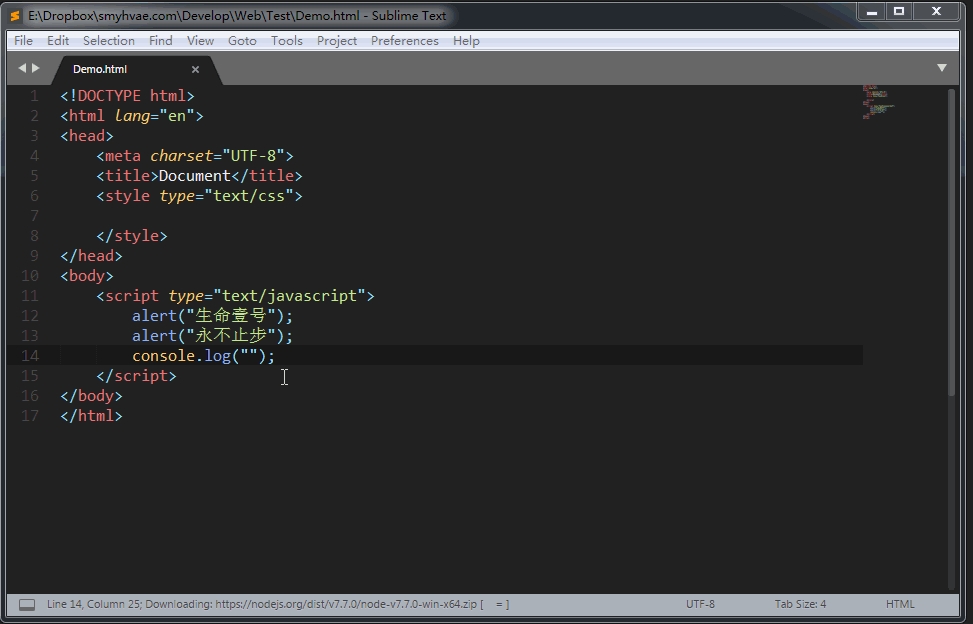Click the minimap code preview
This screenshot has height=624, width=973.
click(878, 102)
